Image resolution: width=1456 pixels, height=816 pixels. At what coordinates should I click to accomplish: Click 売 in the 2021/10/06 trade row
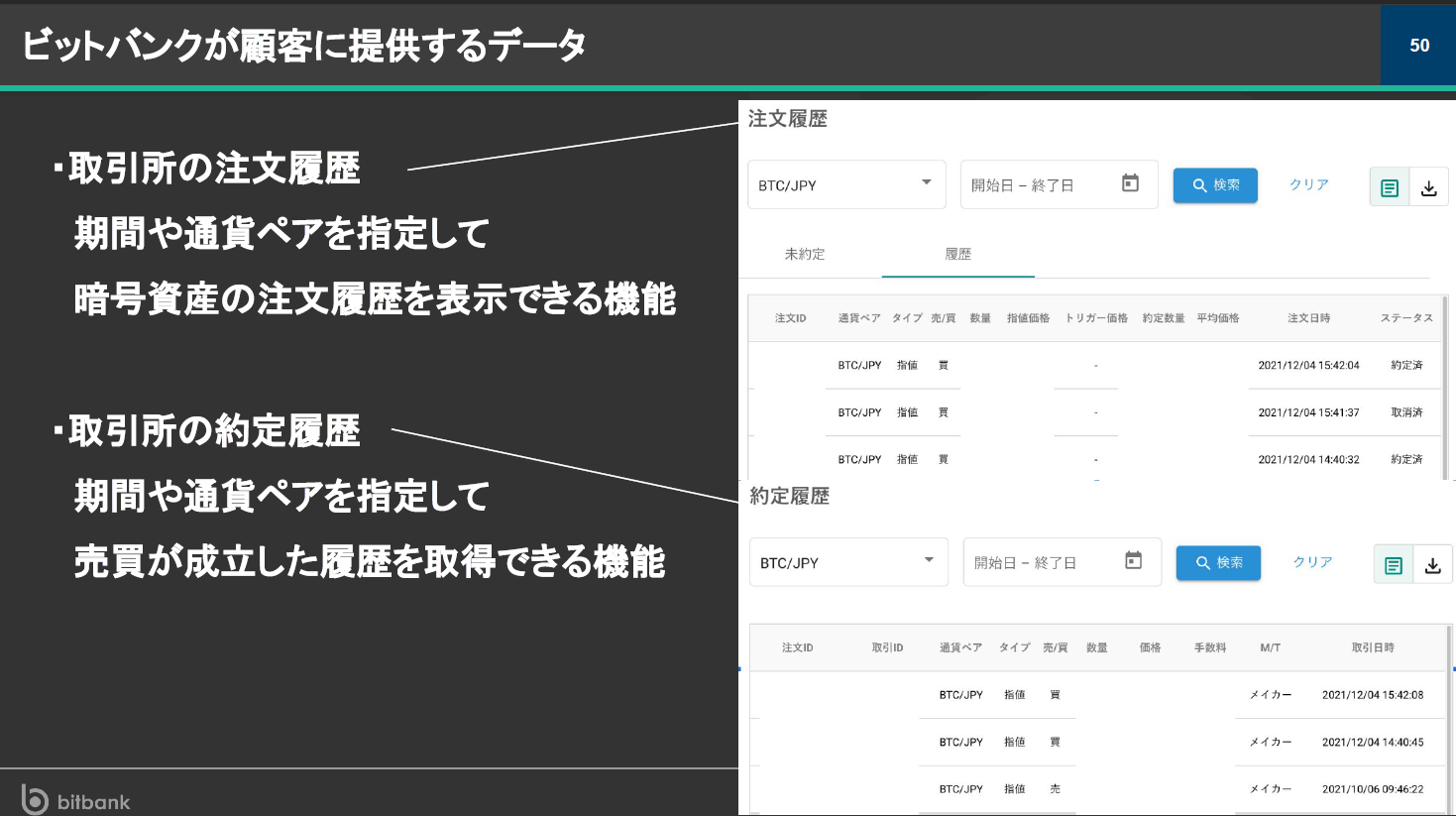[1055, 789]
